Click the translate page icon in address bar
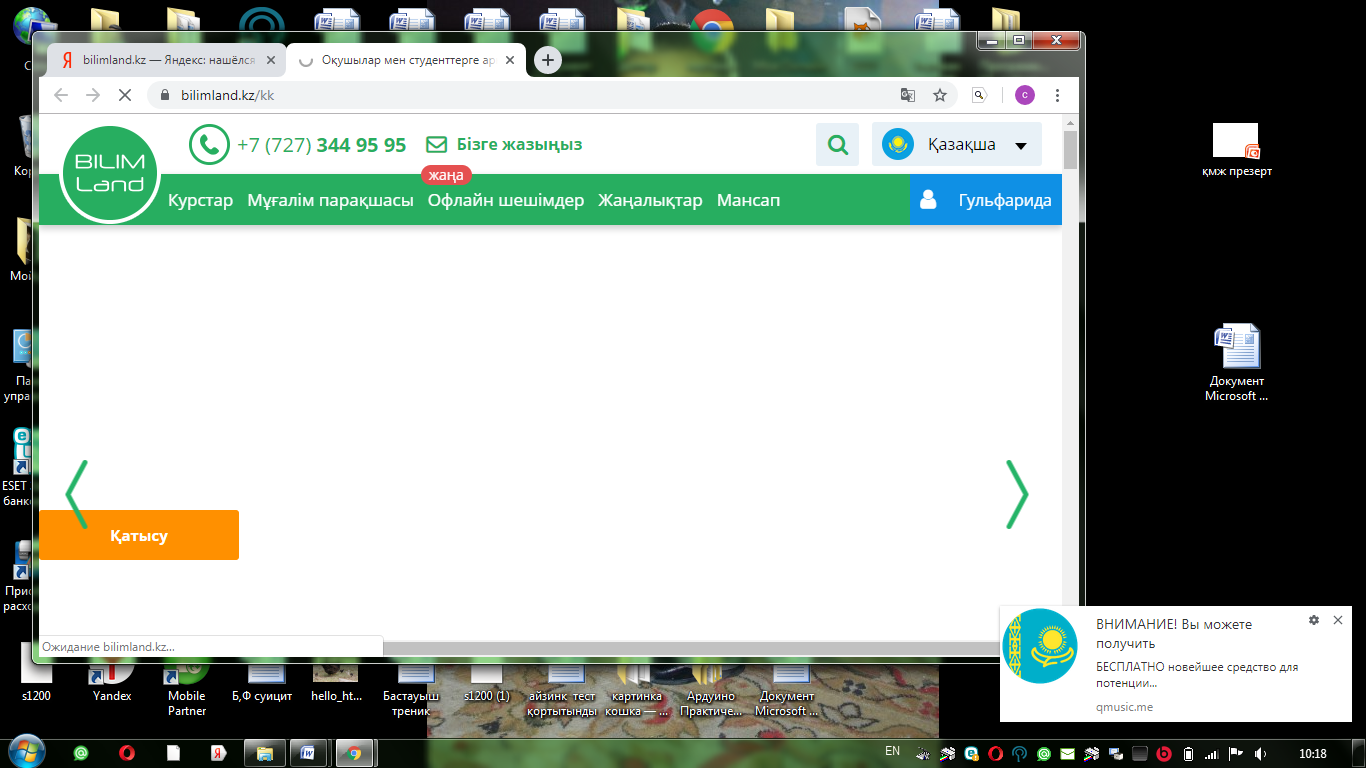1366x768 pixels. coord(907,95)
